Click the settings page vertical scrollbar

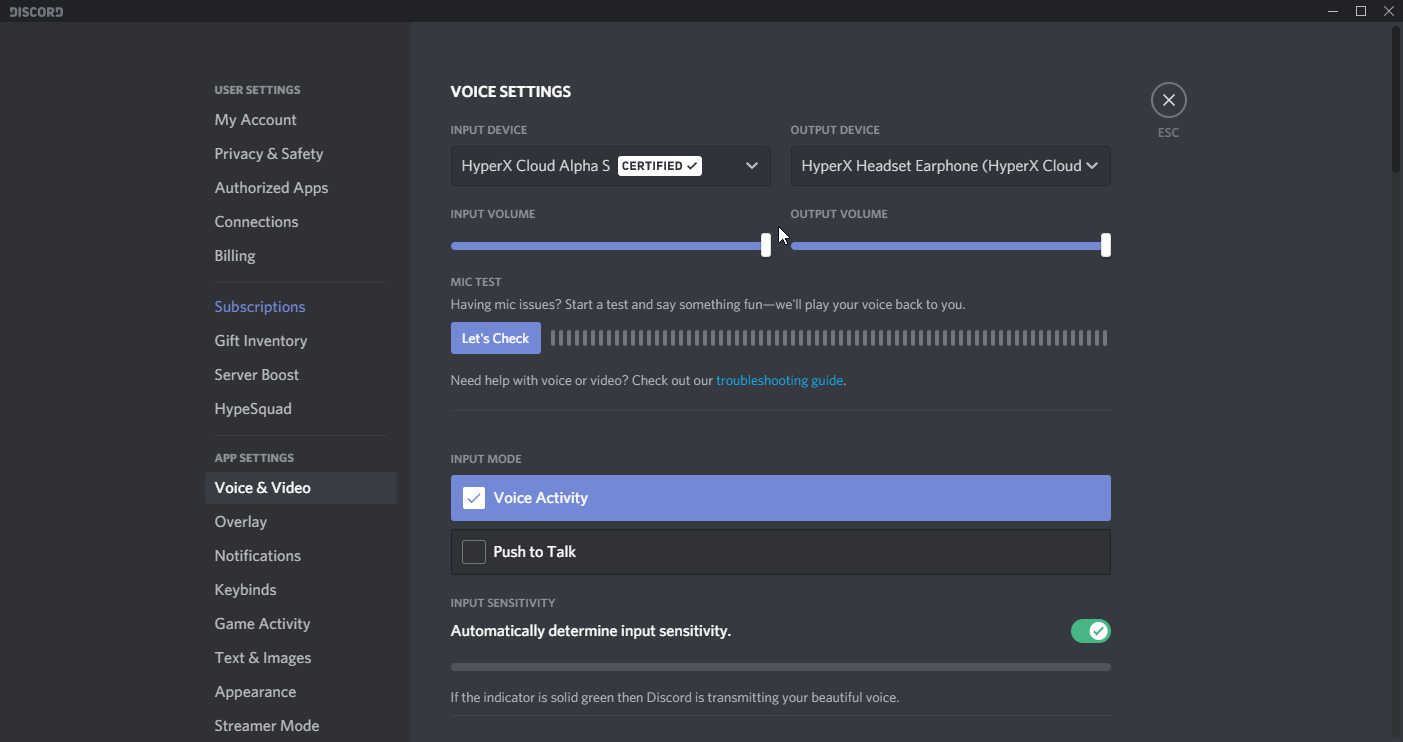coord(1396,100)
